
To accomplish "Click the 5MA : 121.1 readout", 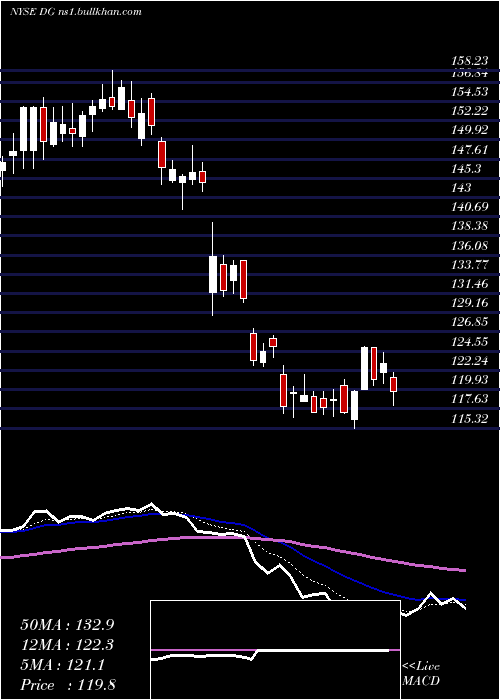I will coord(62,665).
